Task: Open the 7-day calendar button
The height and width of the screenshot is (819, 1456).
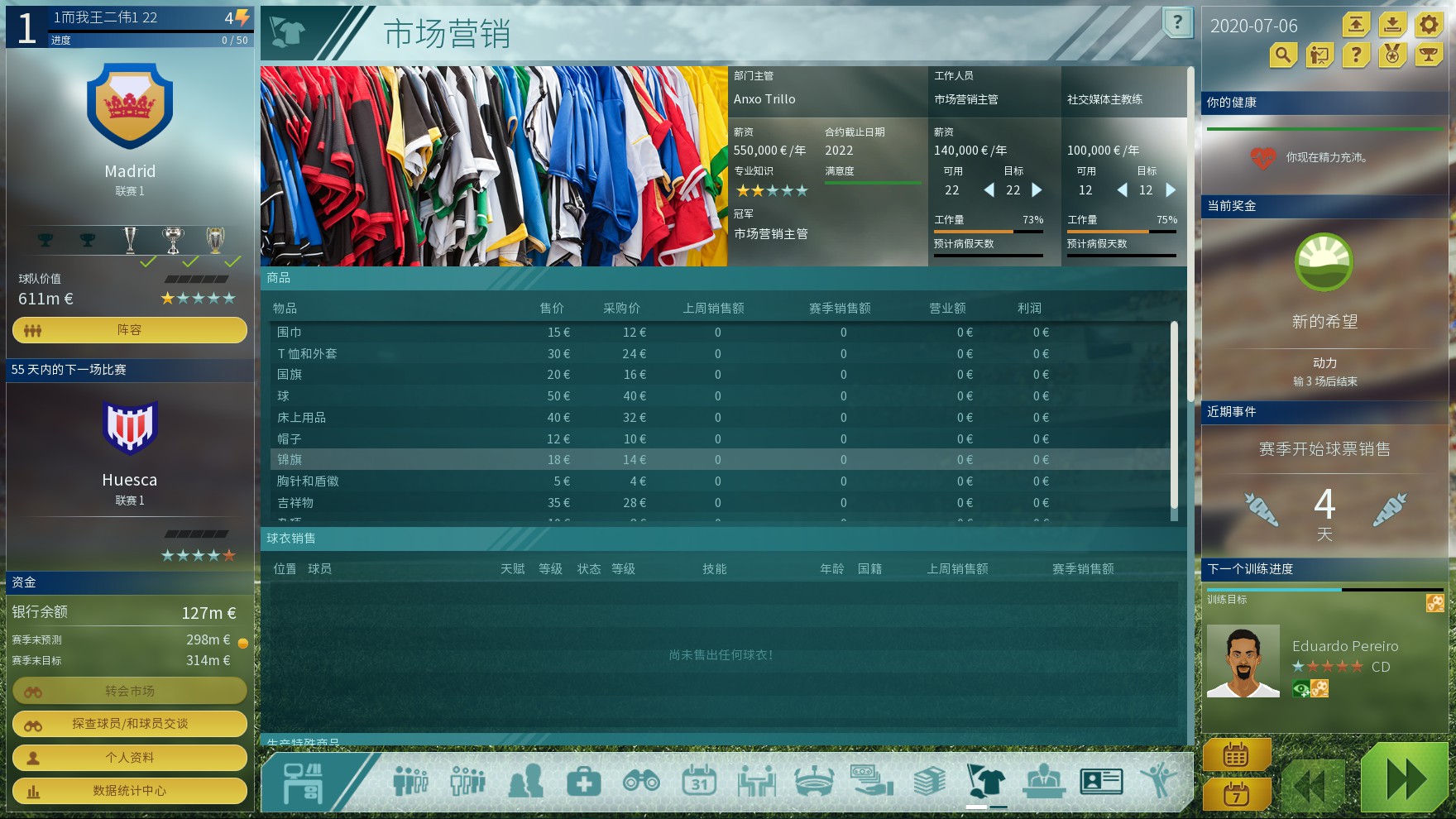Action: coord(1236,794)
